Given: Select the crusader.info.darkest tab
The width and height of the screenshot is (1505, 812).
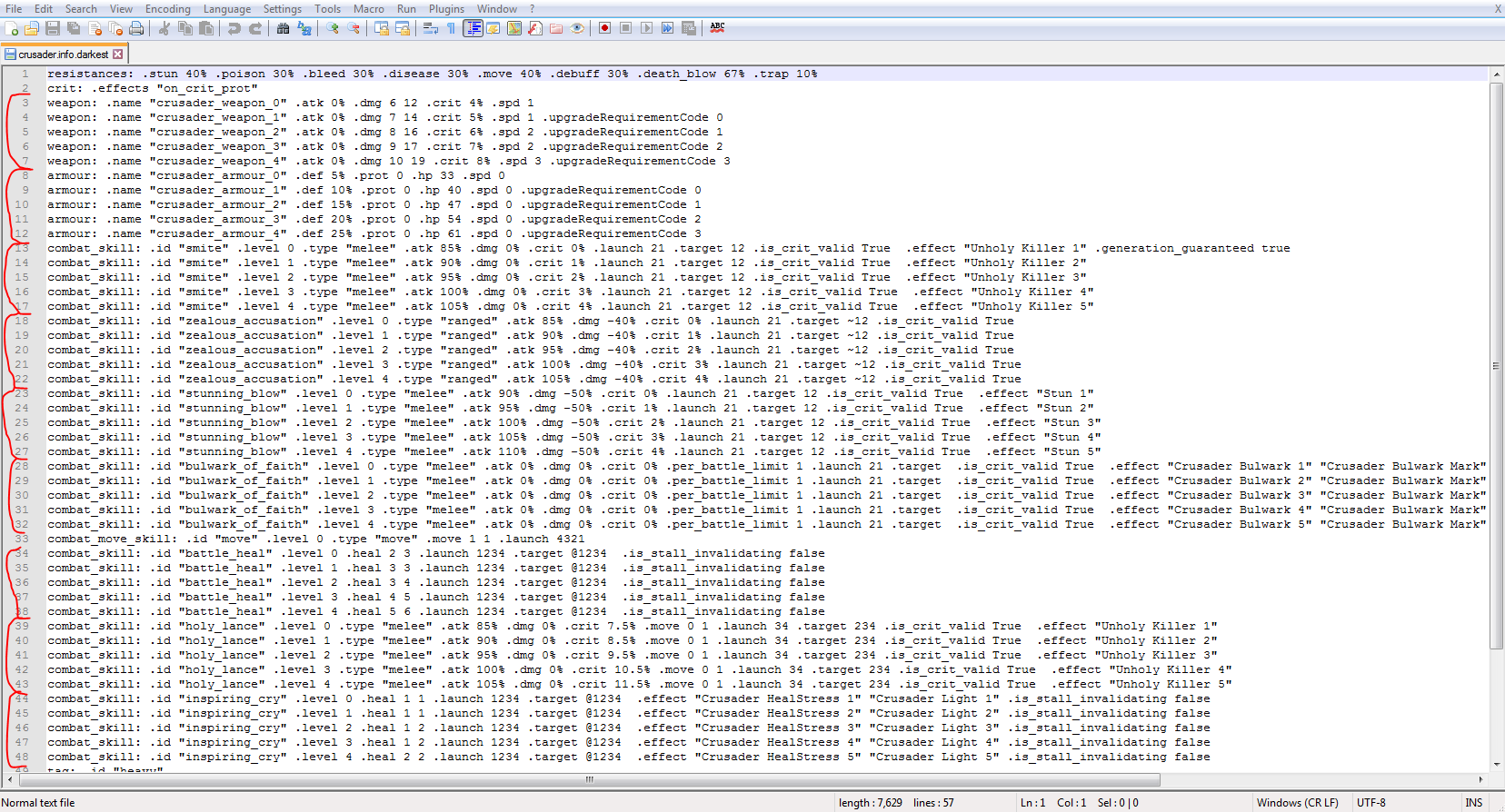Looking at the screenshot, I should 63,54.
